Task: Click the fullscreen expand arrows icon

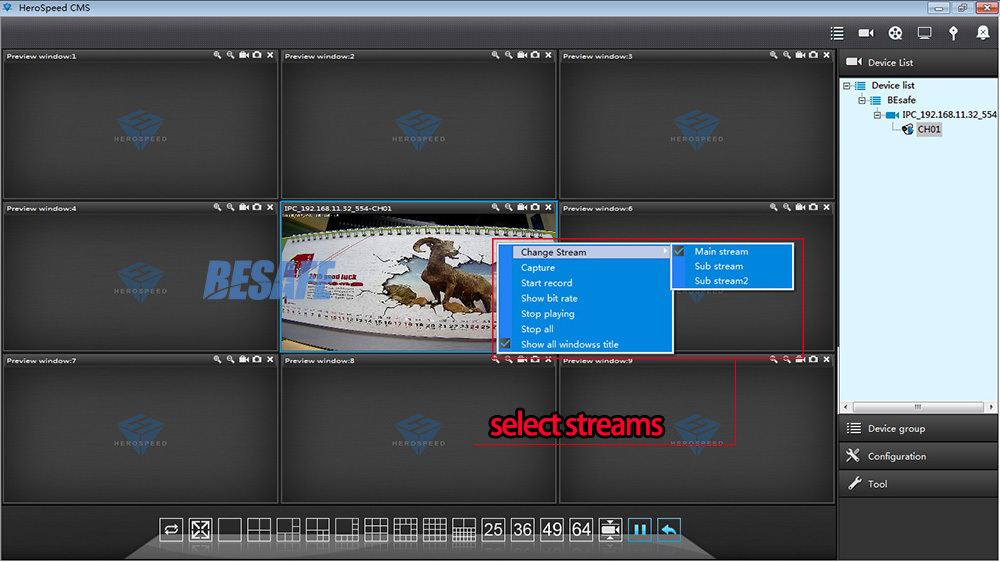Action: [201, 529]
